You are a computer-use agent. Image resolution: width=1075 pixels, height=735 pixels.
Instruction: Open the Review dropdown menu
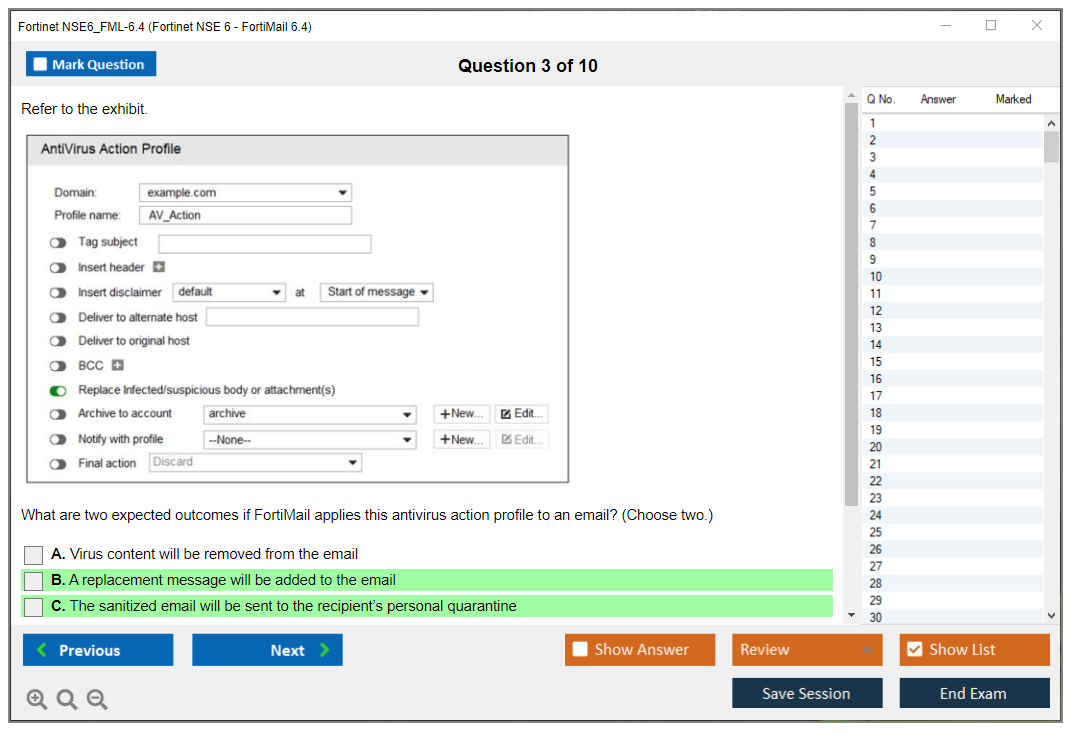(806, 650)
